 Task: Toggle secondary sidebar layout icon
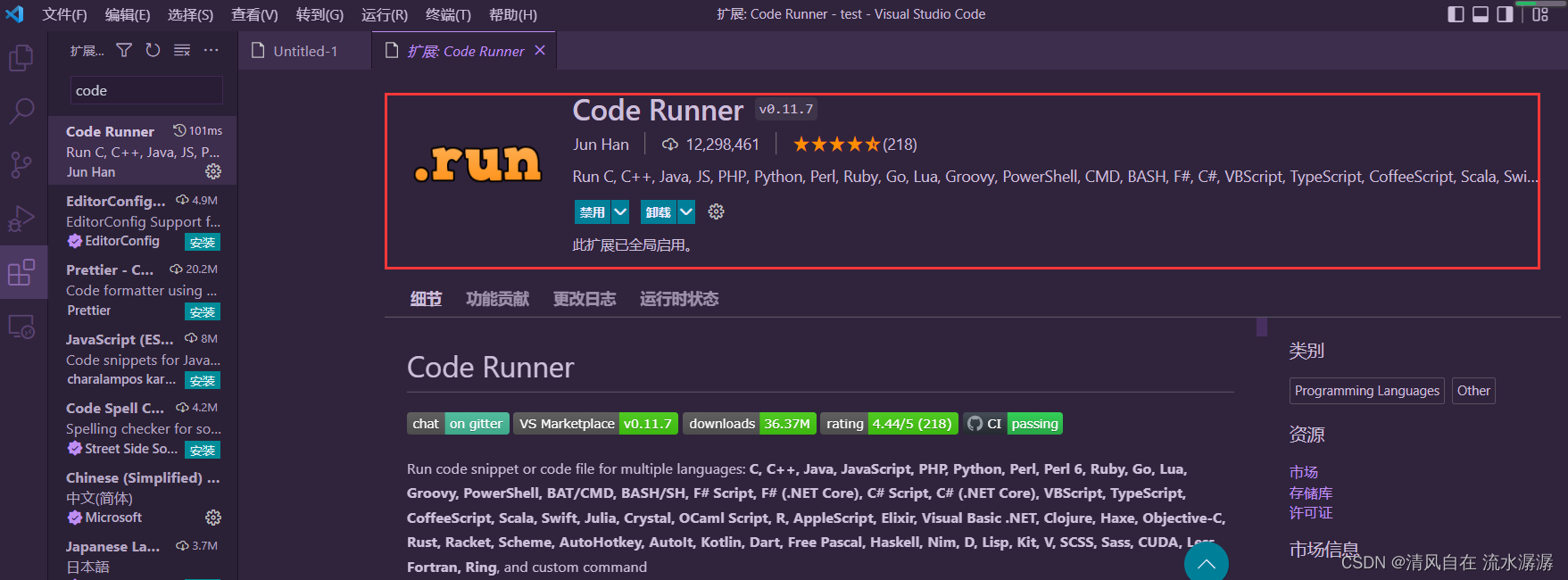(x=1506, y=14)
